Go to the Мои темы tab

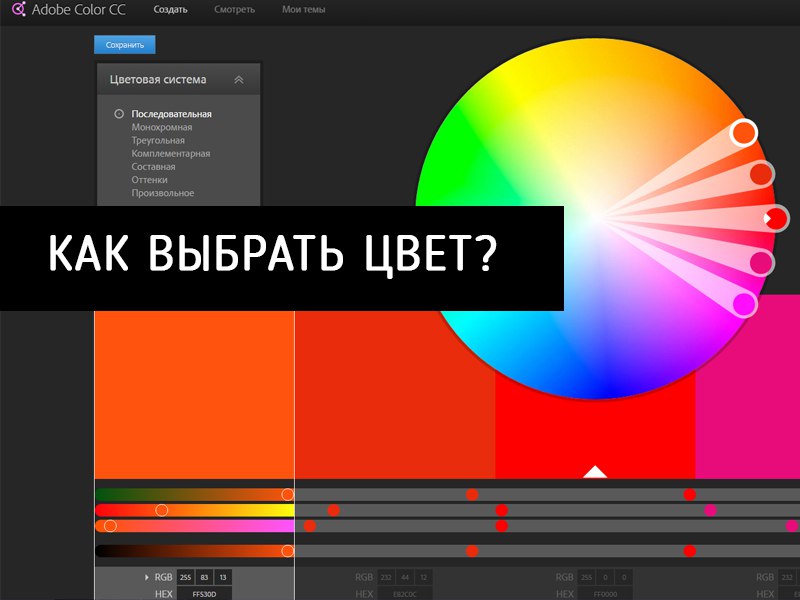click(x=303, y=10)
